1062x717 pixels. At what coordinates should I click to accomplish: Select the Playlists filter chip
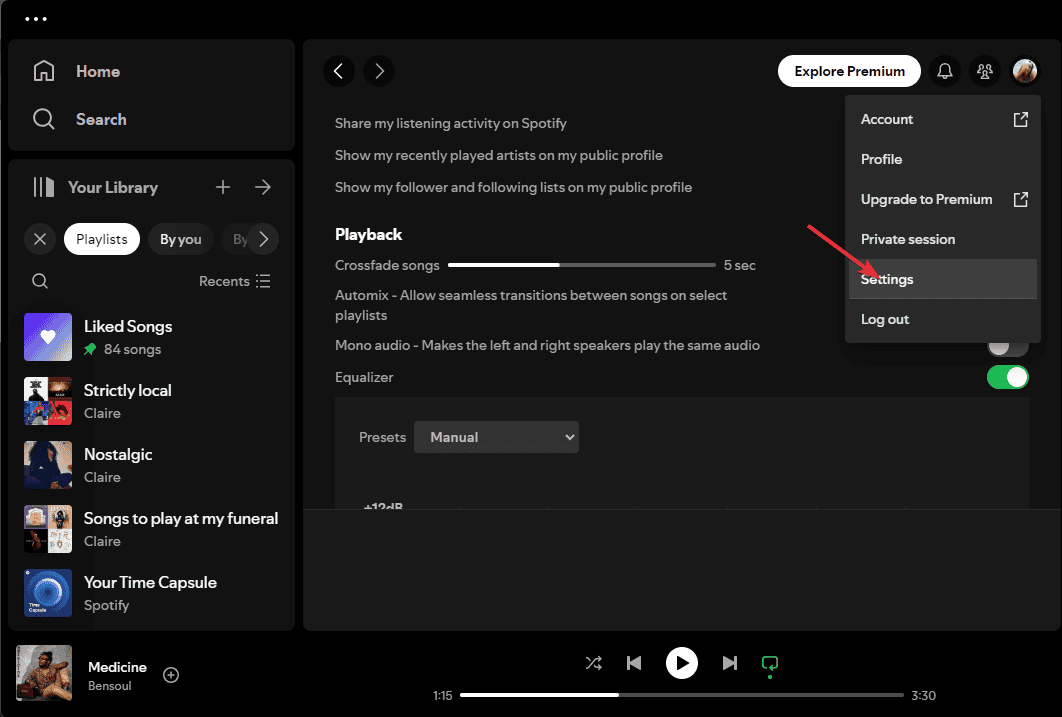(x=102, y=239)
